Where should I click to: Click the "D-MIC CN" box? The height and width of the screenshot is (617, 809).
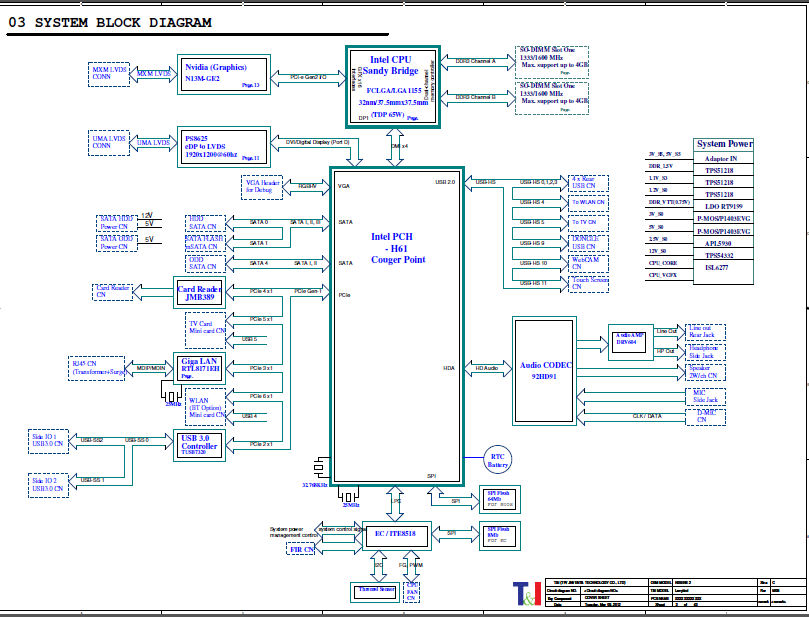[x=705, y=417]
